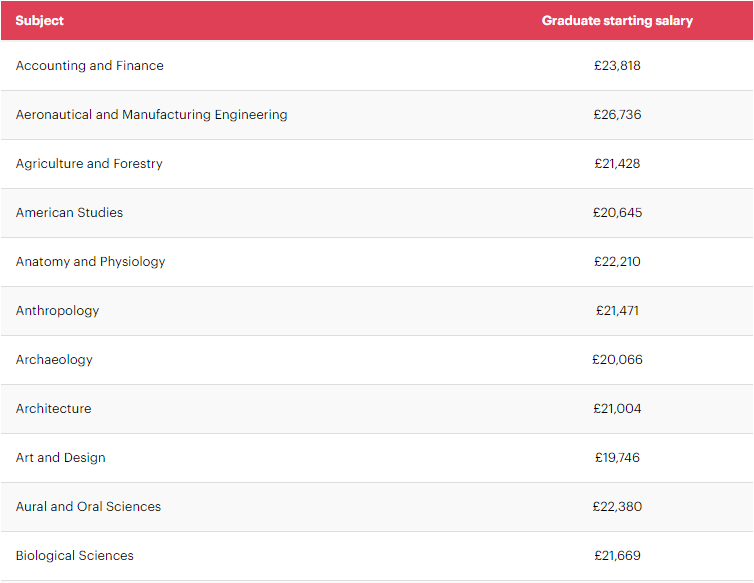Image resolution: width=754 pixels, height=583 pixels.
Task: Select the Archaeology subject
Action: coord(54,360)
